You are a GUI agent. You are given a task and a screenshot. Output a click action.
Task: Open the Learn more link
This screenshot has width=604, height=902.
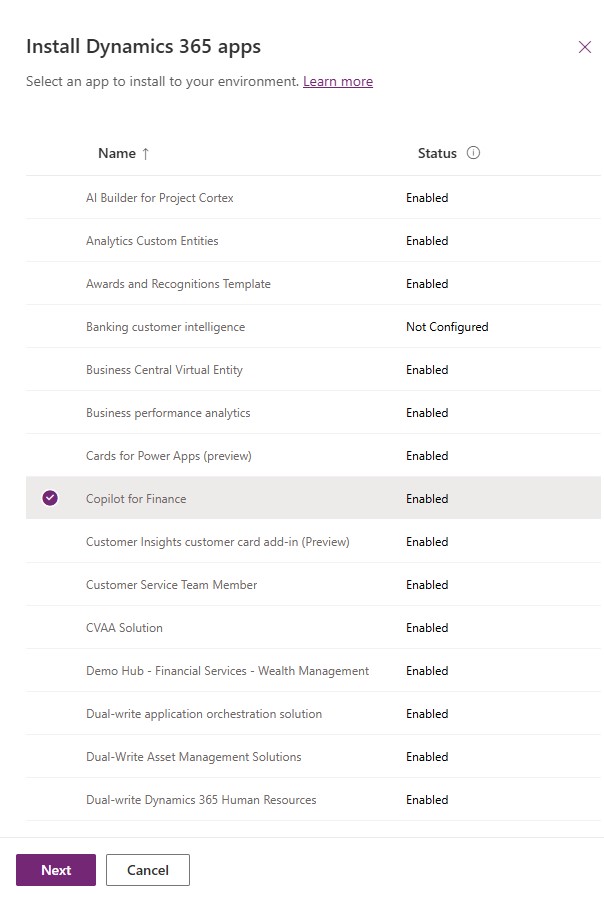338,81
